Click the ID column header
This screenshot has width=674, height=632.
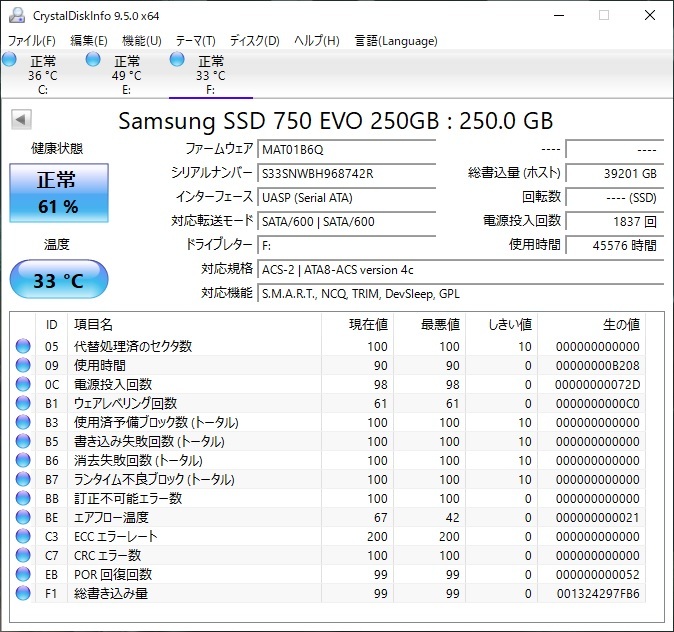tap(51, 324)
